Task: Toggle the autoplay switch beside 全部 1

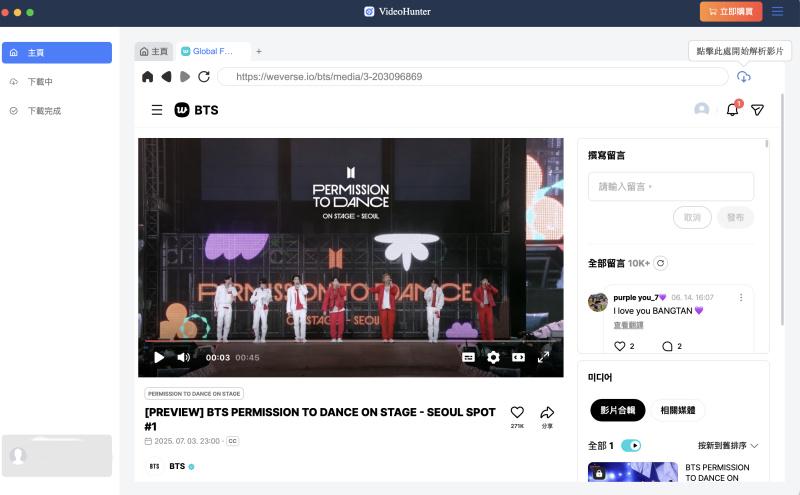Action: 631,446
